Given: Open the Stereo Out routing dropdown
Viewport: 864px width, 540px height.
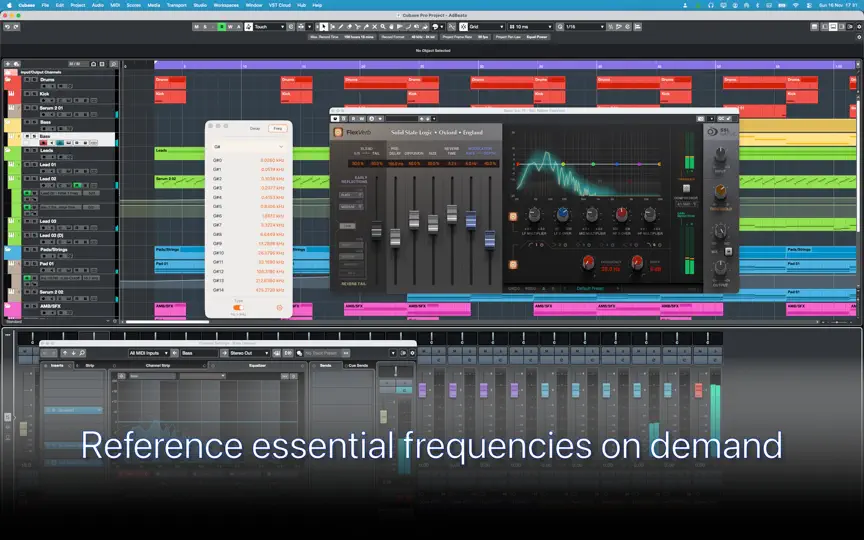Looking at the screenshot, I should (249, 353).
